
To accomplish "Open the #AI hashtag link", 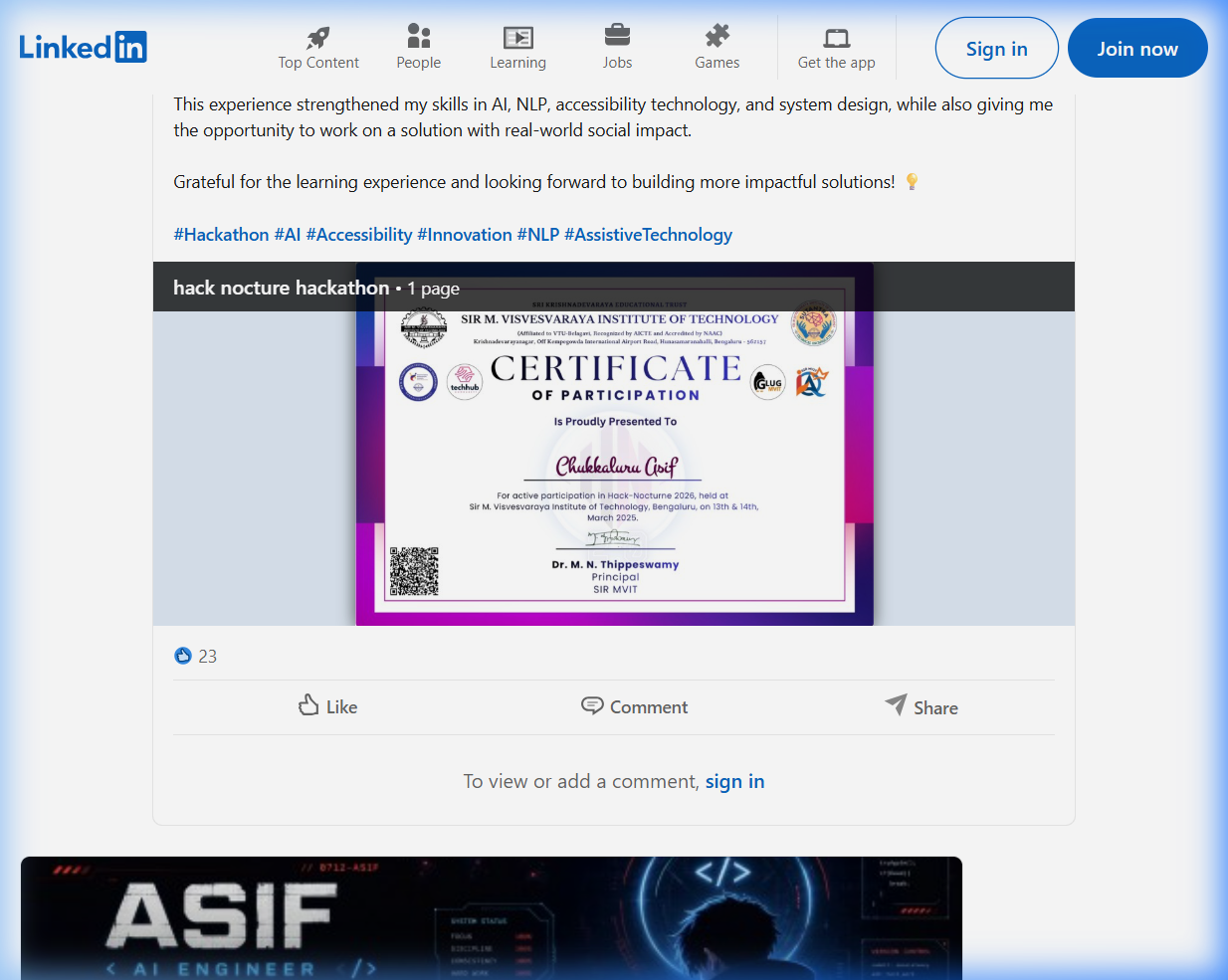I will point(287,235).
